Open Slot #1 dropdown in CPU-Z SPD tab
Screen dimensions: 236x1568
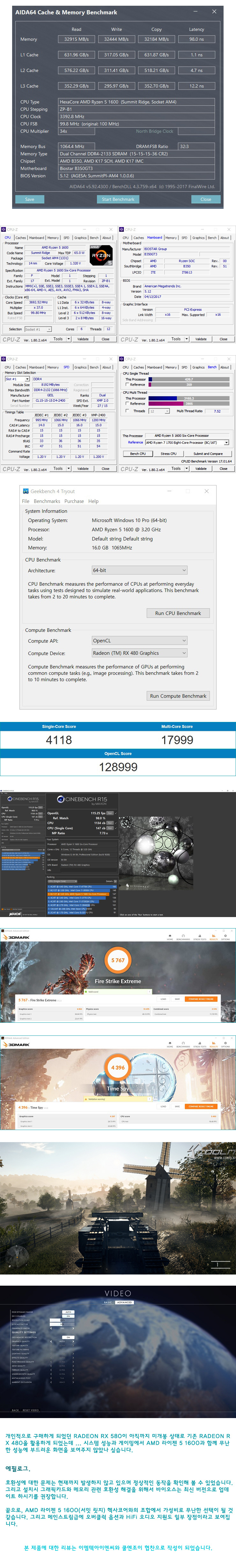pos(17,379)
